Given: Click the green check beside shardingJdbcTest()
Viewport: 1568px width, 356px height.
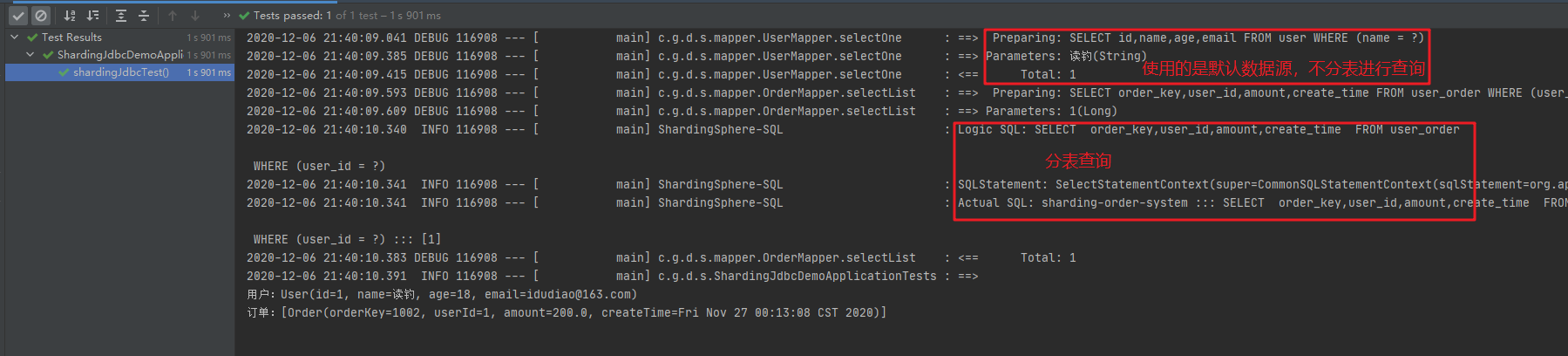Looking at the screenshot, I should pyautogui.click(x=64, y=72).
